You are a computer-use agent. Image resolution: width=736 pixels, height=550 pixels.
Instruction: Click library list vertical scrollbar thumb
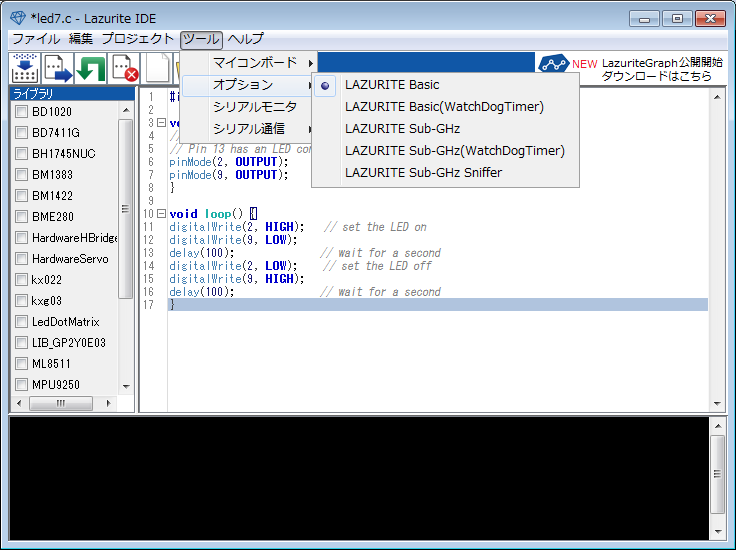pyautogui.click(x=125, y=209)
